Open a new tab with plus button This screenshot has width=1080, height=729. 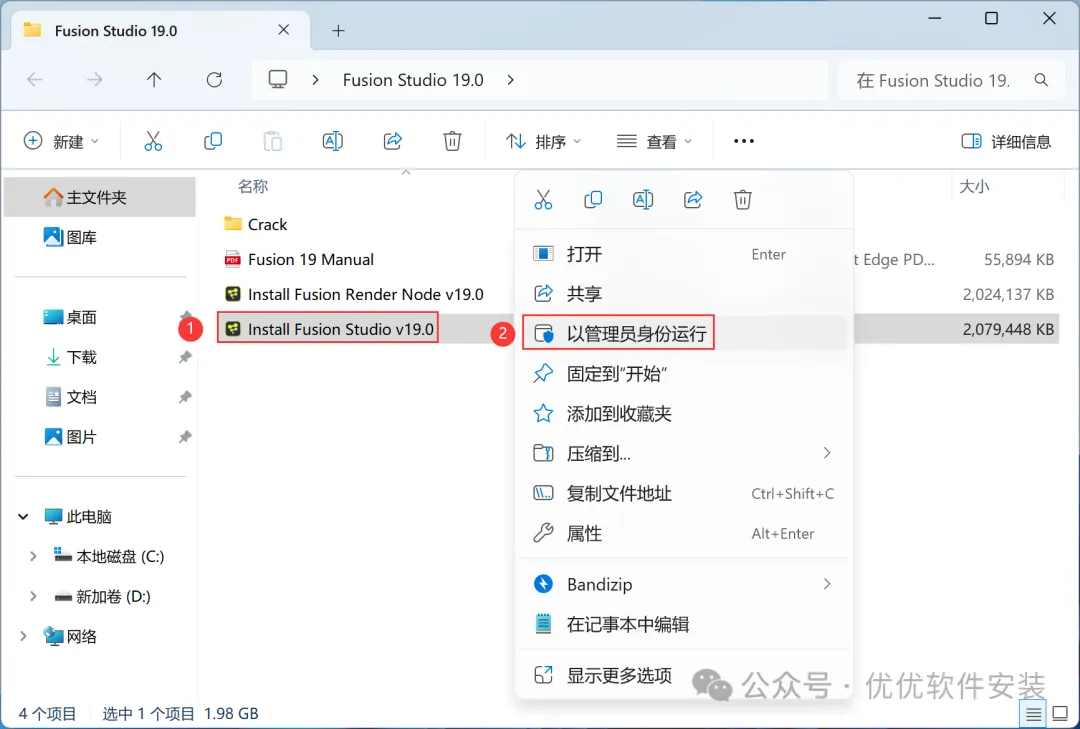tap(338, 30)
